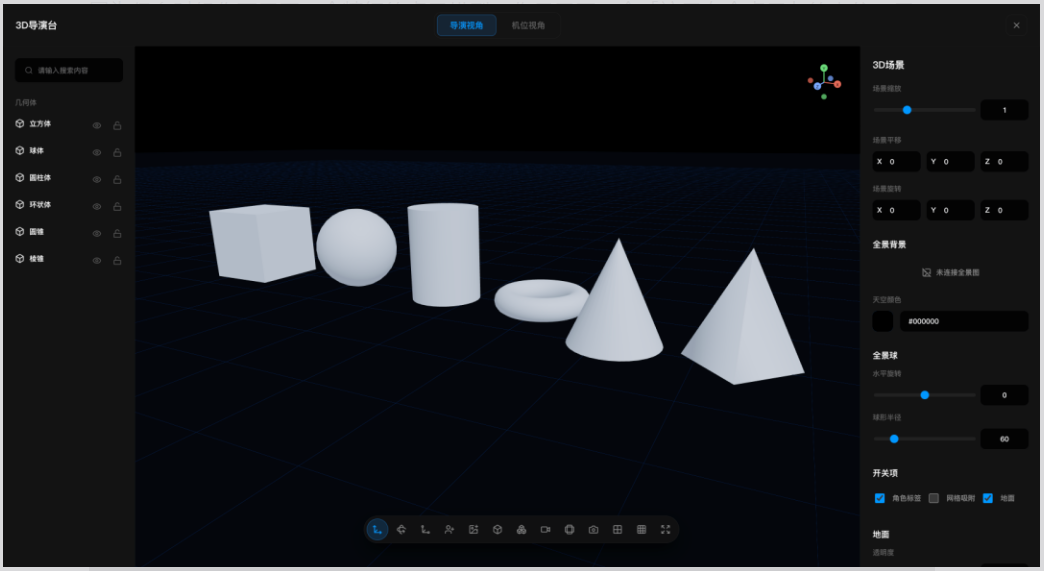
Task: Click the 球形半径 value field showing 60
Action: coord(1004,439)
